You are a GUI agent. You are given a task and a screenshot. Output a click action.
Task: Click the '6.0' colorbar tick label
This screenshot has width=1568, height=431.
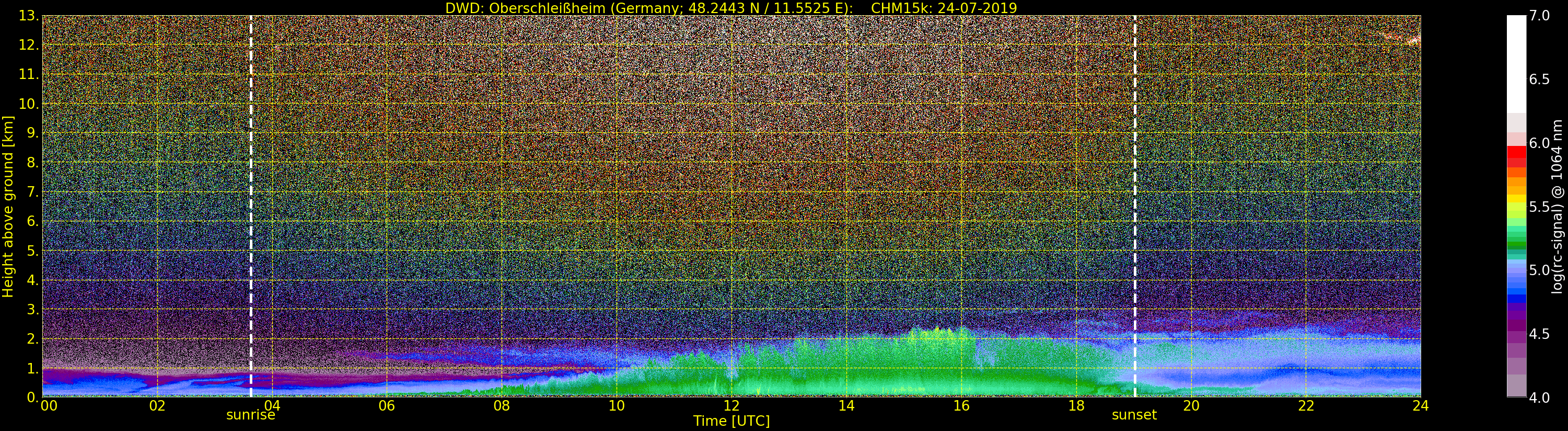tap(1540, 143)
